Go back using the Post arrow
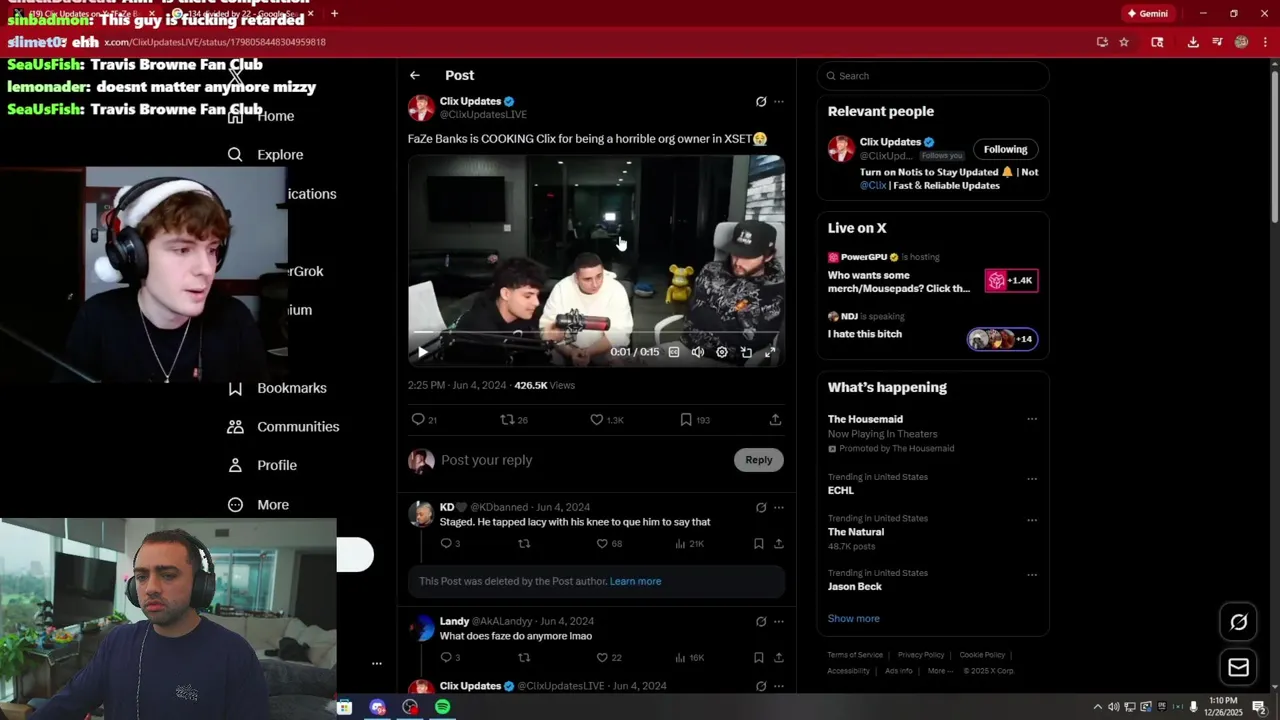Image resolution: width=1280 pixels, height=720 pixels. (415, 75)
